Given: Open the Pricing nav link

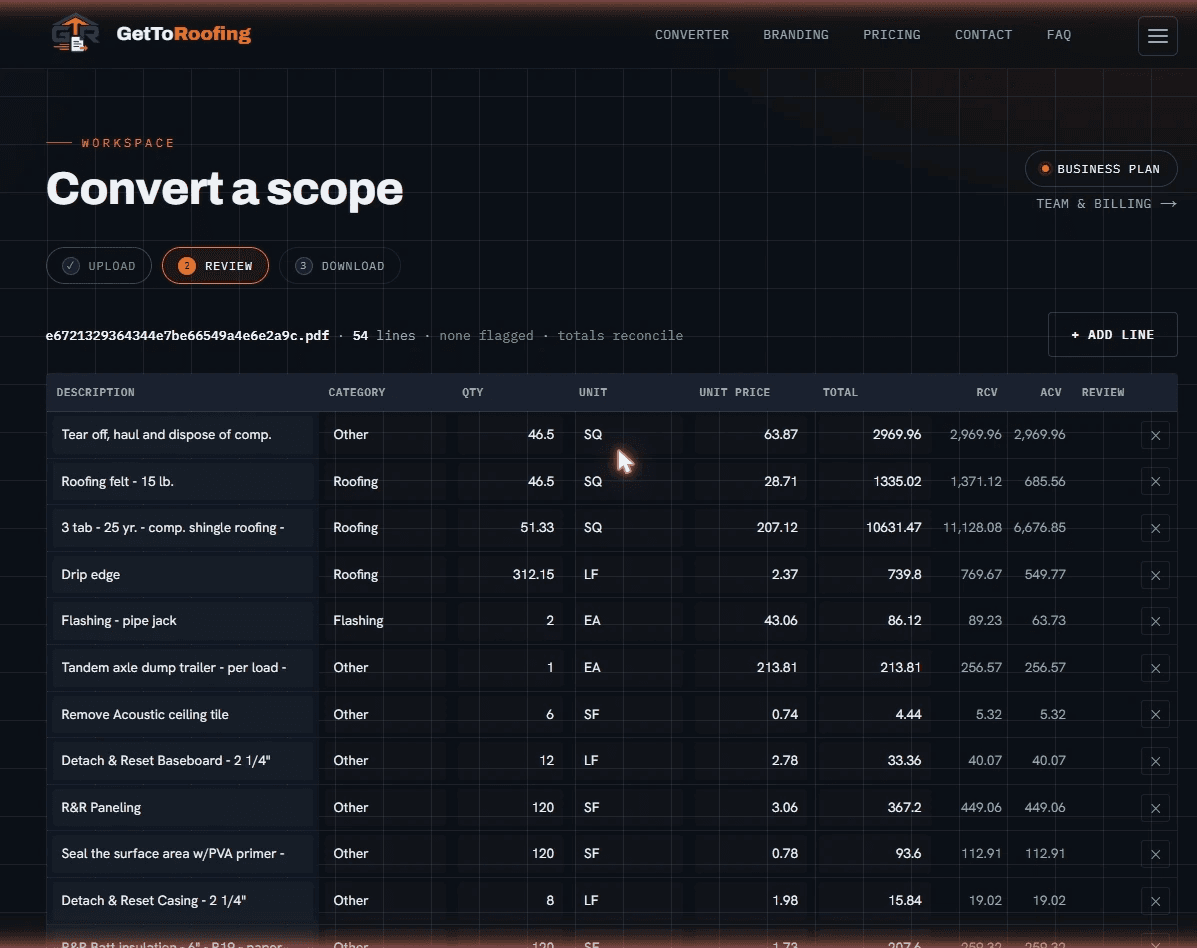Looking at the screenshot, I should click(x=892, y=34).
